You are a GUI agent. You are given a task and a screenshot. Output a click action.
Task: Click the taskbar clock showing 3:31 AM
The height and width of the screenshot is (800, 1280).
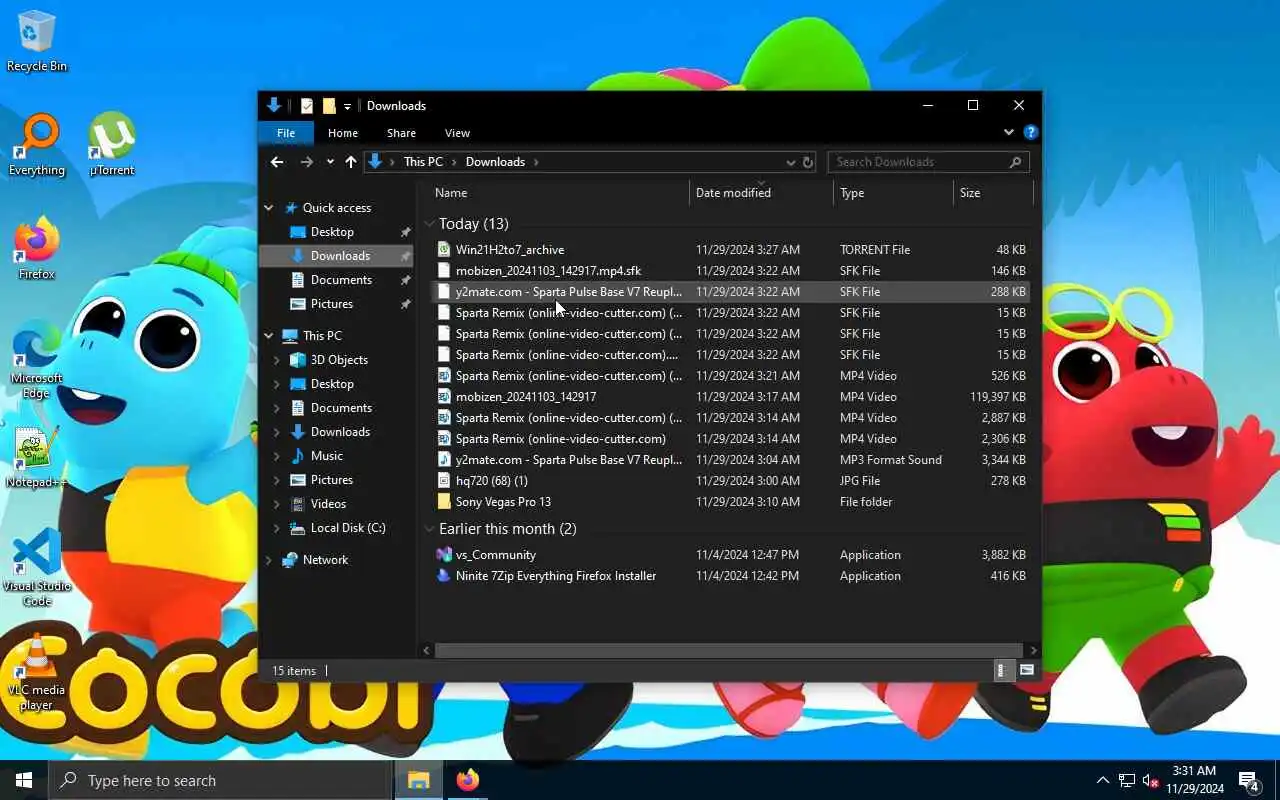point(1194,780)
